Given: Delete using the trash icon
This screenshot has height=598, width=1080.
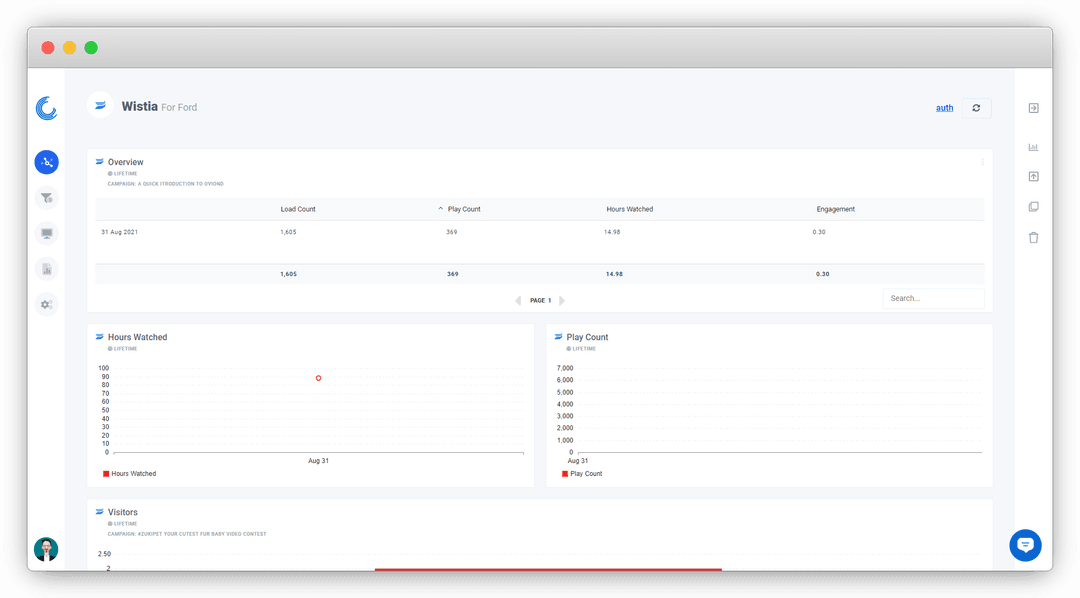Looking at the screenshot, I should (1033, 238).
